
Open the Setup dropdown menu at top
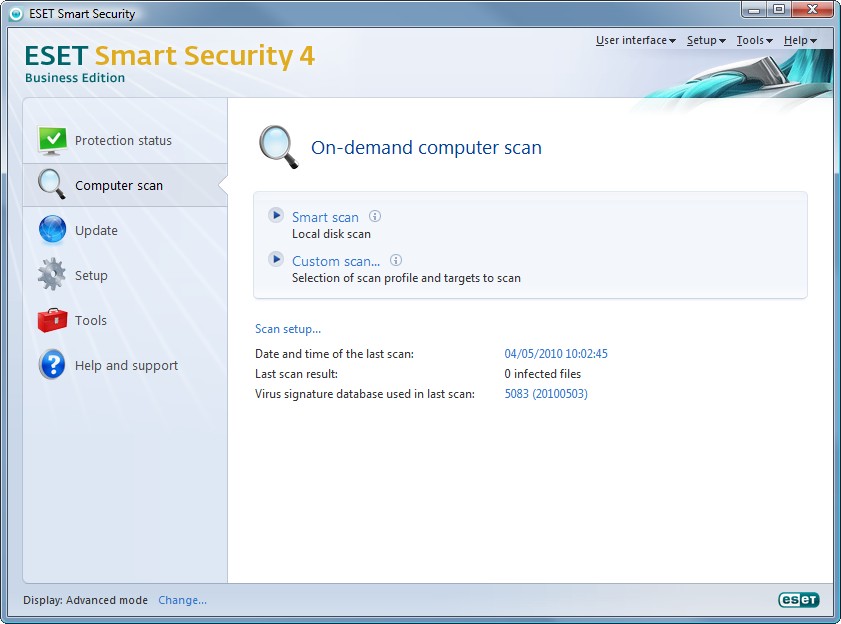706,40
